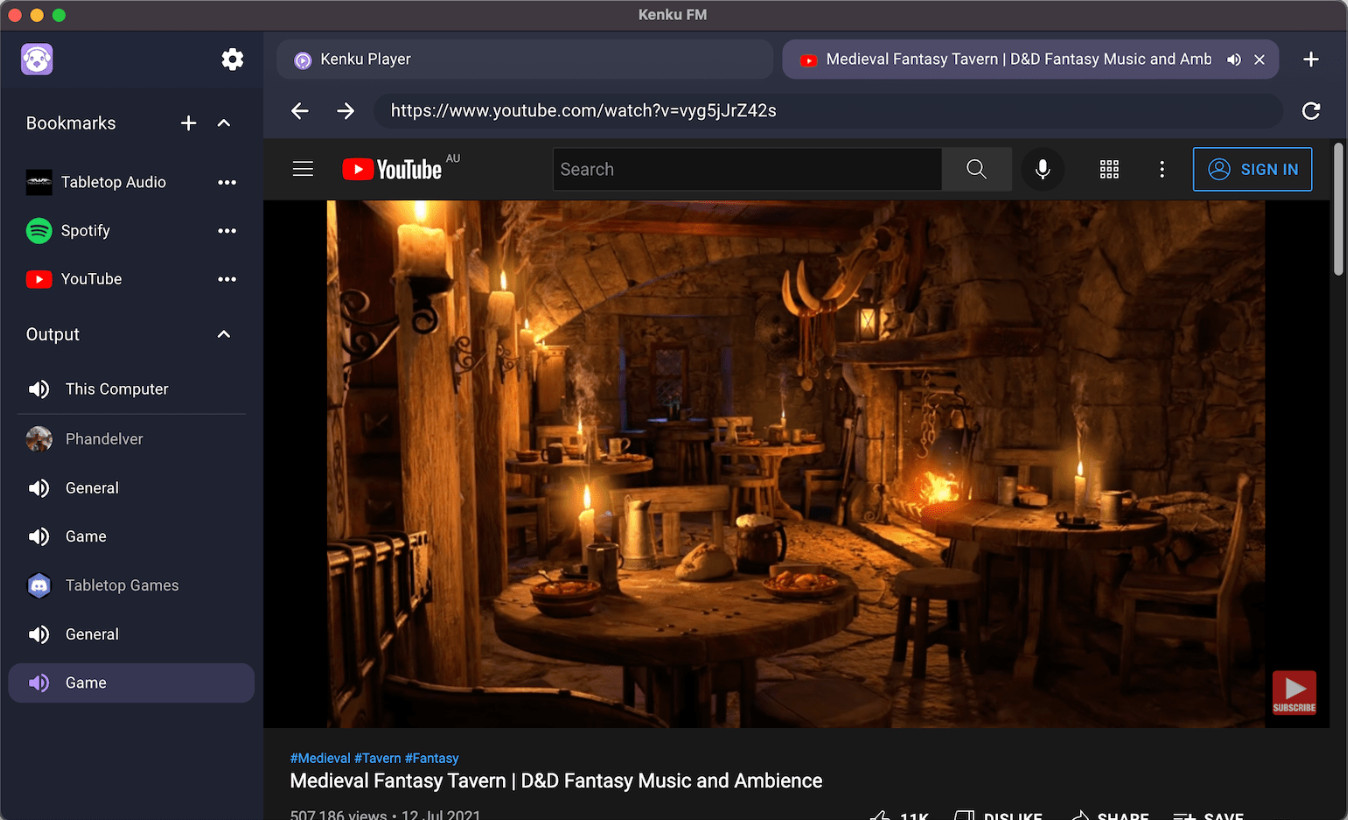Click the Kenku FM logo icon
The image size is (1348, 820).
tap(37, 59)
